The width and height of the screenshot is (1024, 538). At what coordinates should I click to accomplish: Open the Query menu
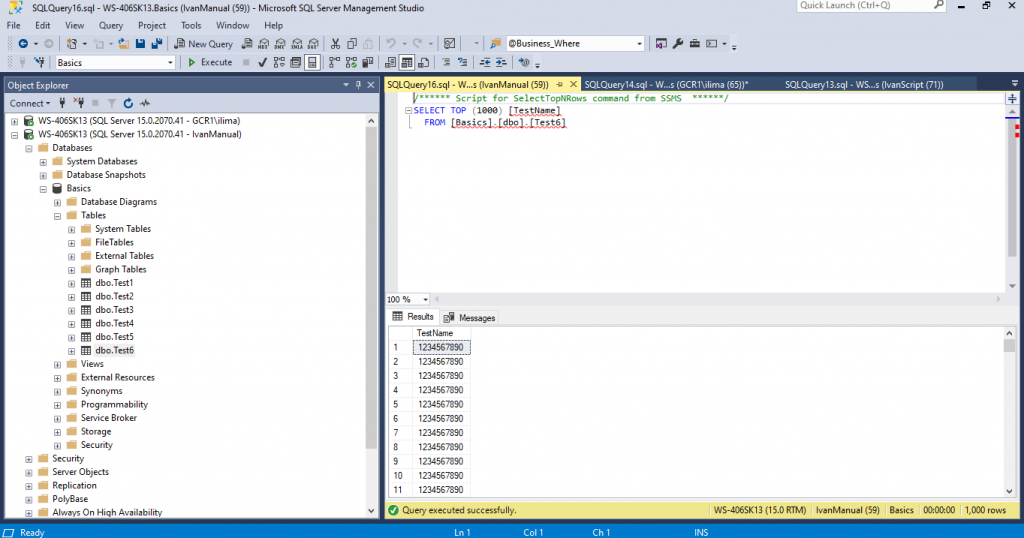click(x=110, y=25)
